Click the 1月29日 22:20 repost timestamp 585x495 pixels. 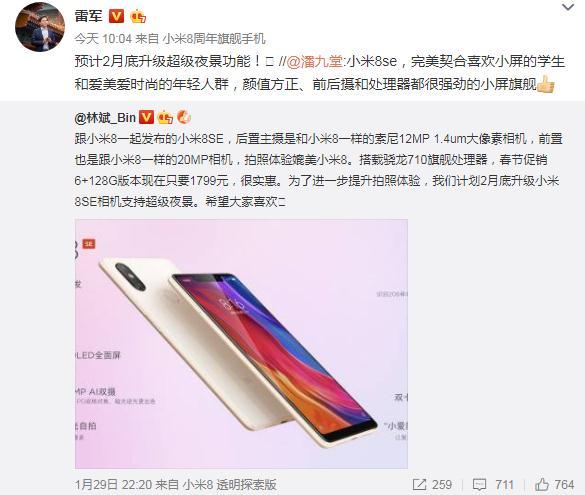[113, 485]
